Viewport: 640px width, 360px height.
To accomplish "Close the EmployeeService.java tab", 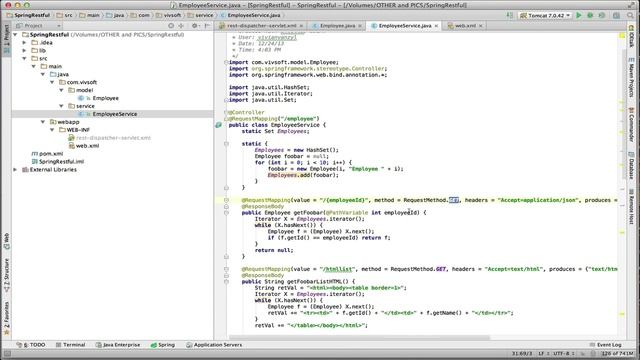I will [436, 26].
